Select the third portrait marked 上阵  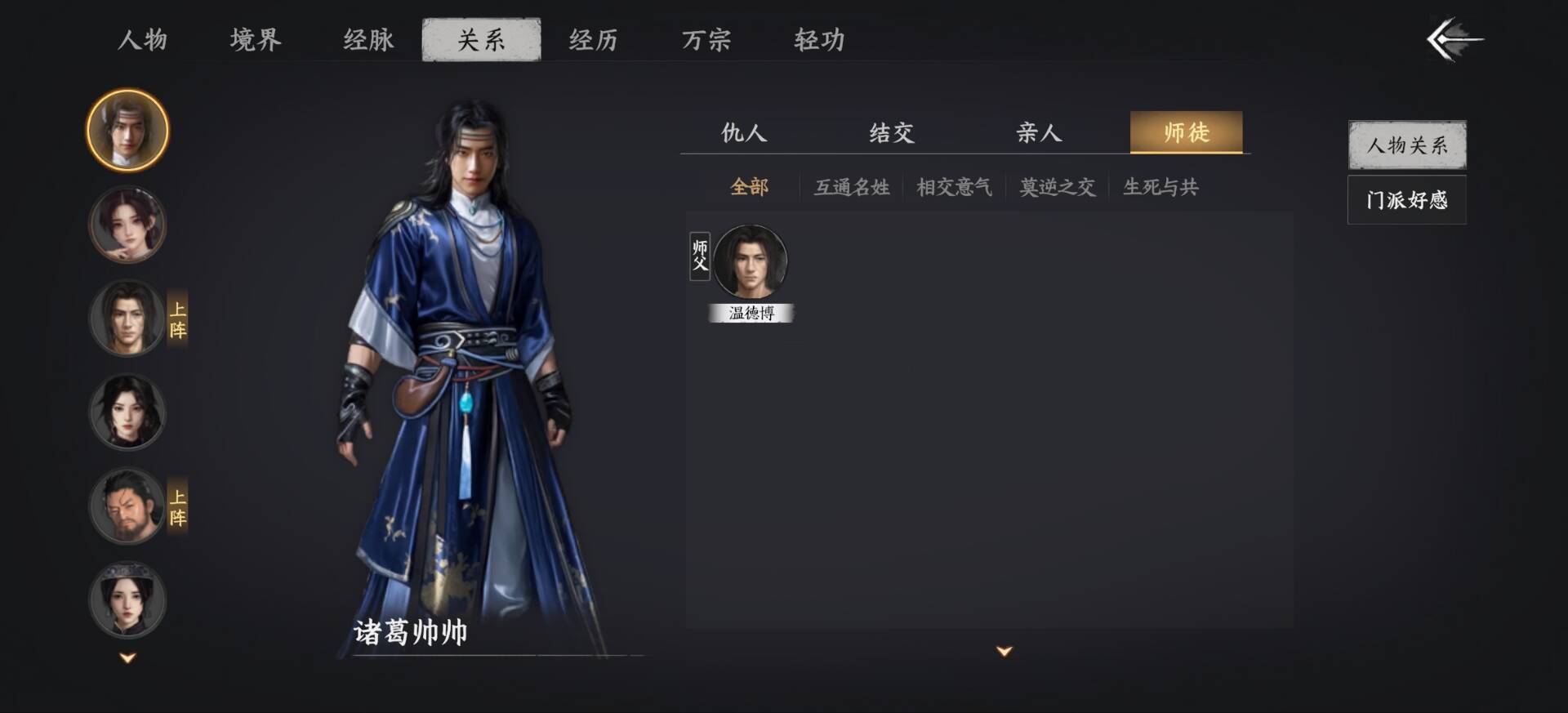pyautogui.click(x=127, y=319)
